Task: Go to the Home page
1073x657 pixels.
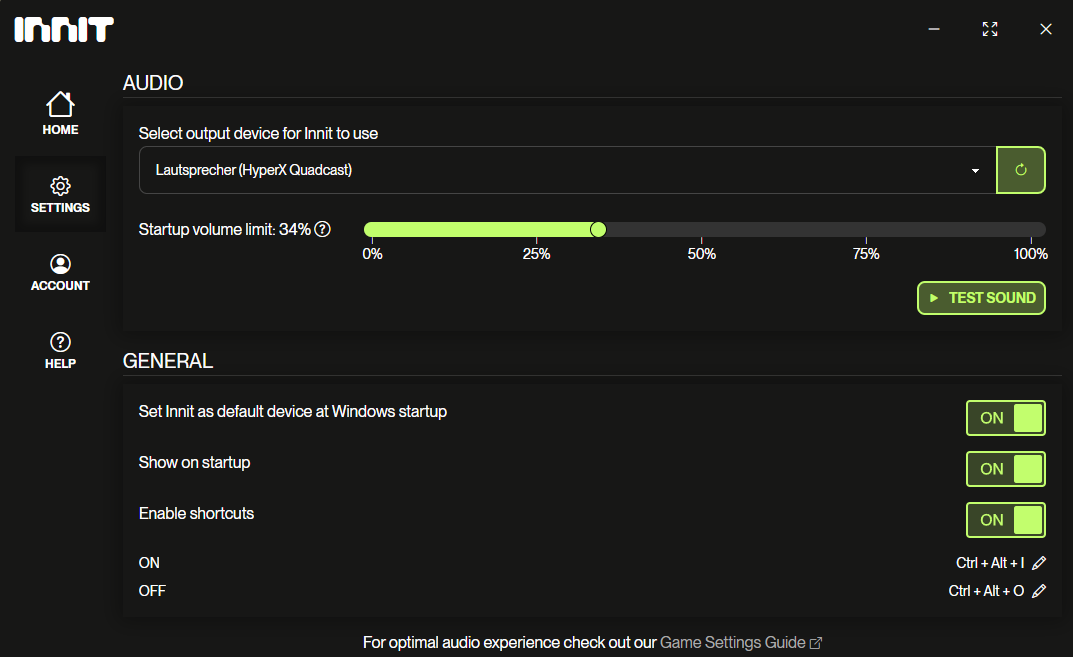Action: click(x=60, y=114)
